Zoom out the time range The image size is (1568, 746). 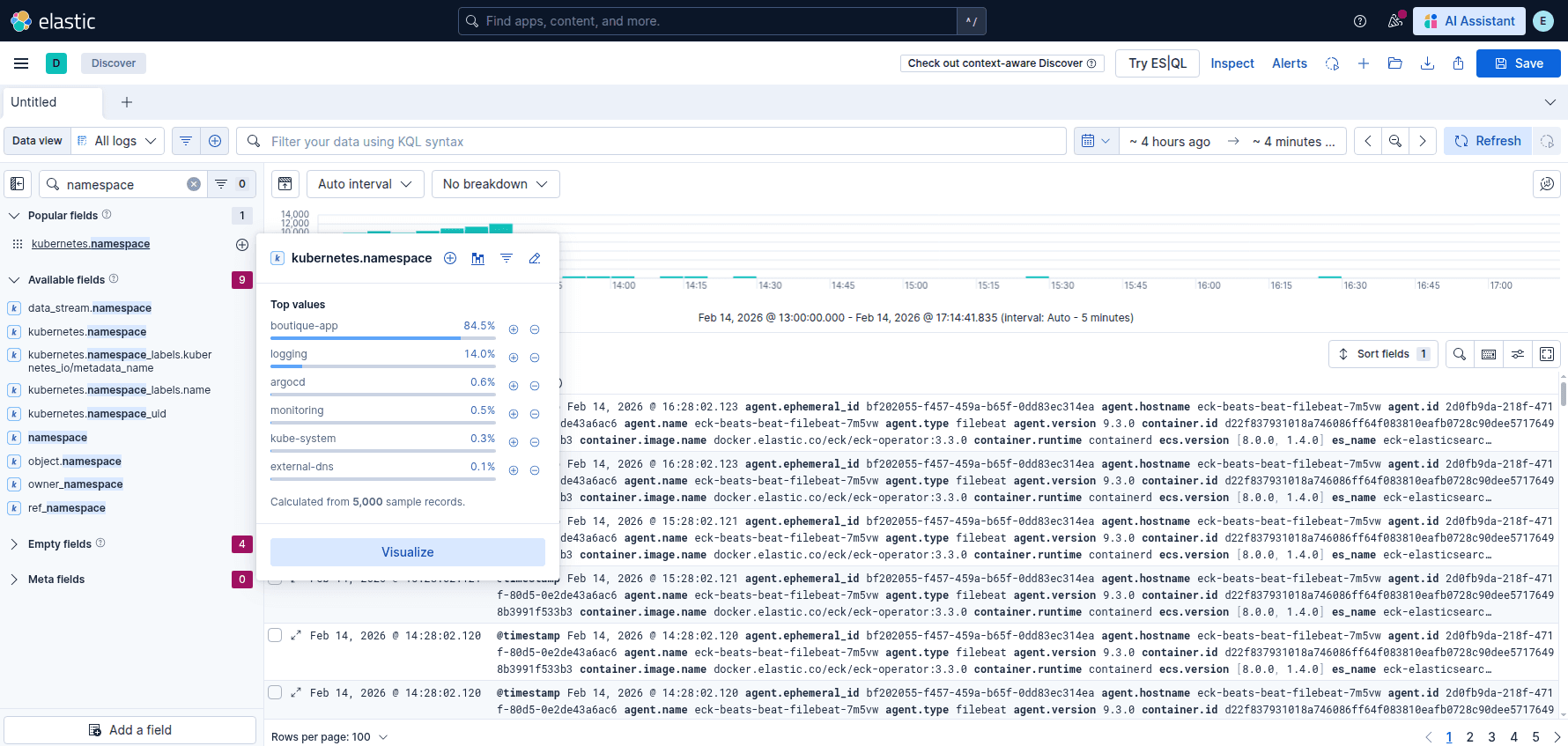[1395, 141]
